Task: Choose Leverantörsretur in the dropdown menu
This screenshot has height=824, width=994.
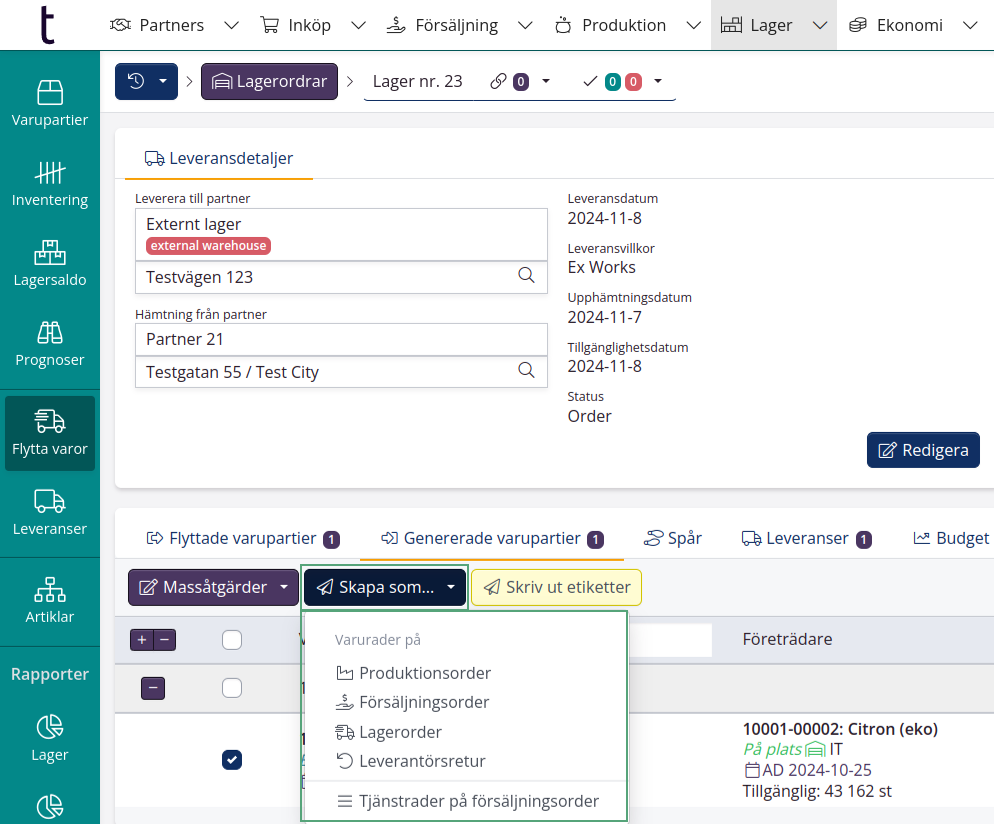Action: point(422,761)
